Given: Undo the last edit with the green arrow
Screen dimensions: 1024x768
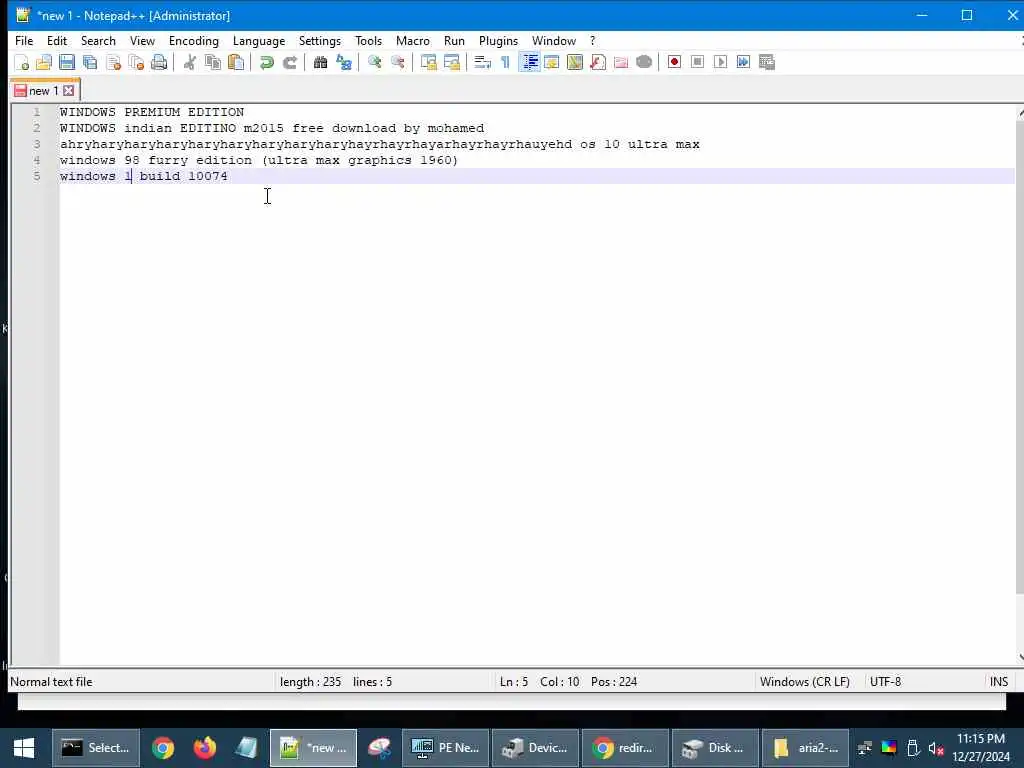Looking at the screenshot, I should (x=266, y=62).
